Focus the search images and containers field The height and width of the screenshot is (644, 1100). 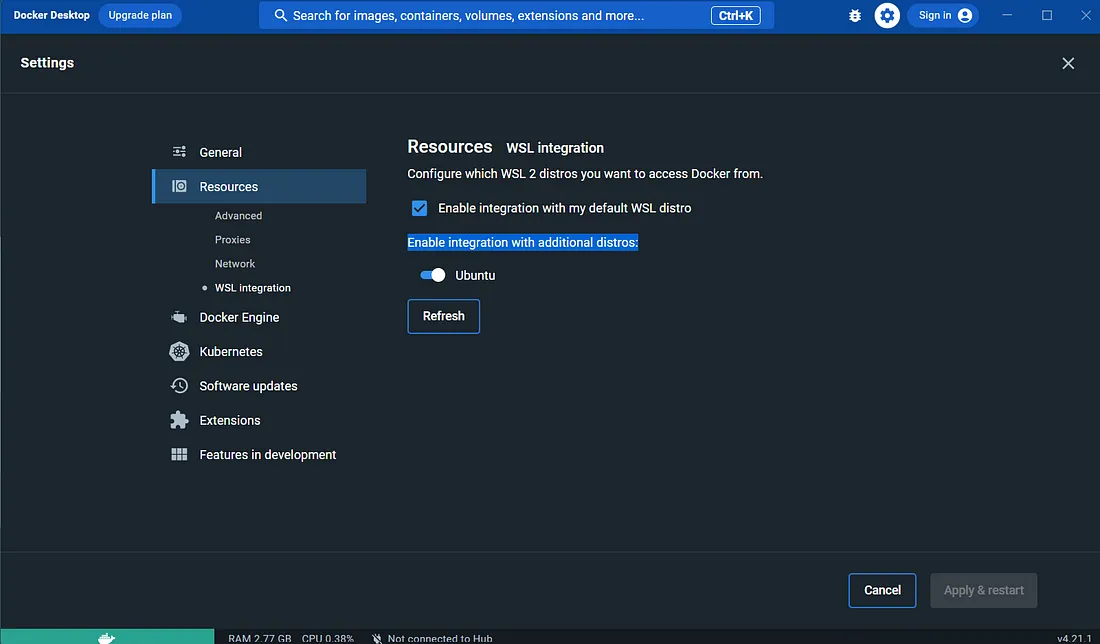pos(516,15)
